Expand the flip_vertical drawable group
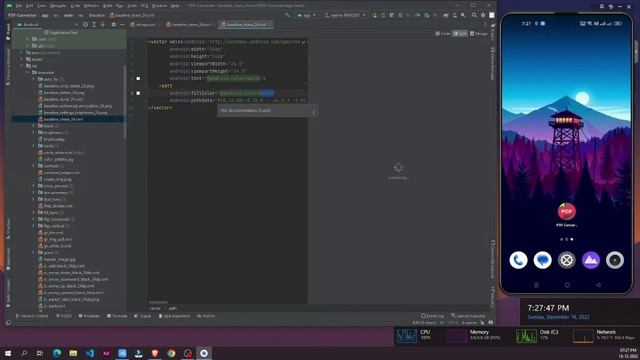 tap(34, 226)
